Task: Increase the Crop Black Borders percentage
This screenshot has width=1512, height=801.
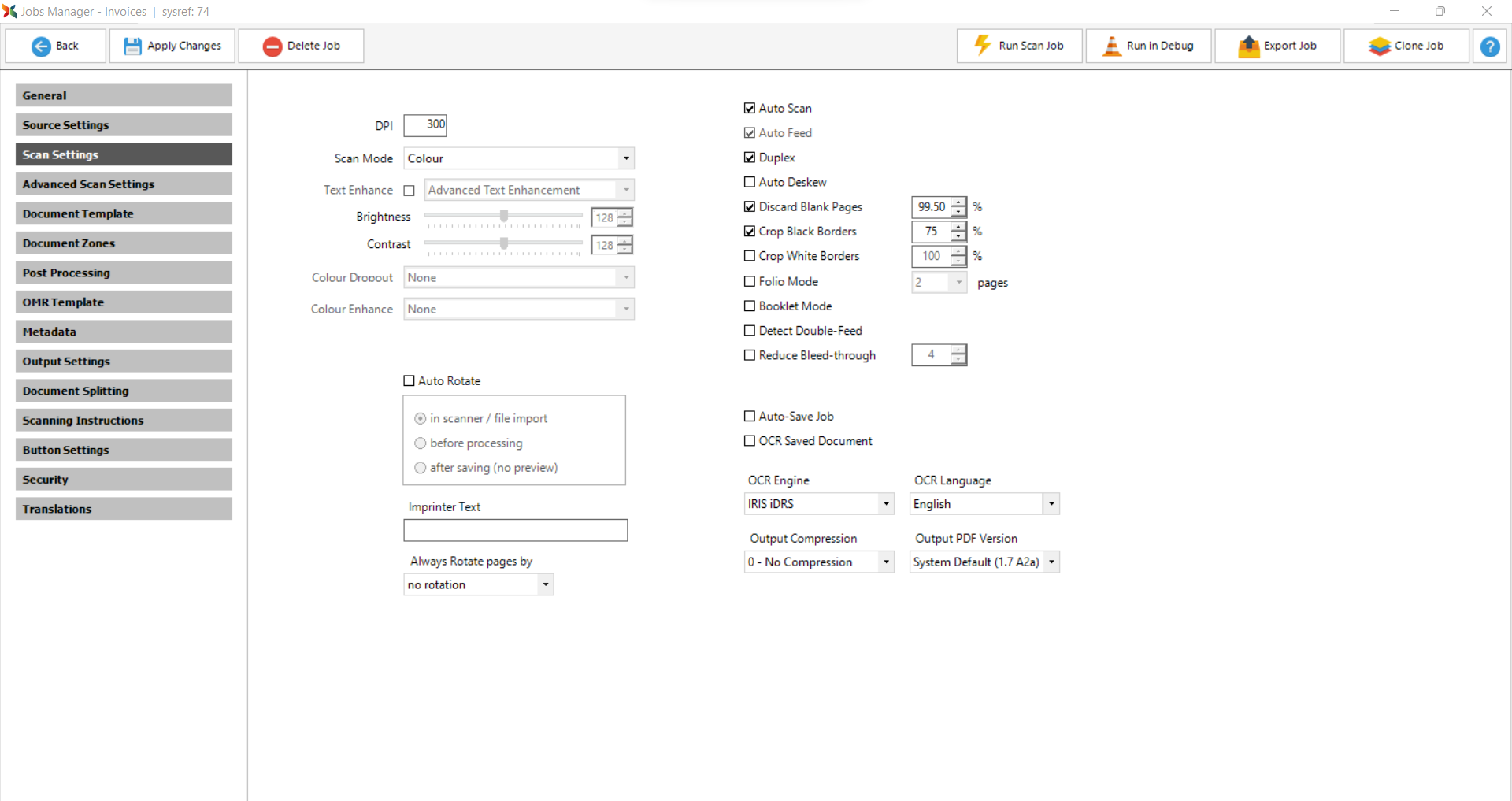Action: (x=958, y=227)
